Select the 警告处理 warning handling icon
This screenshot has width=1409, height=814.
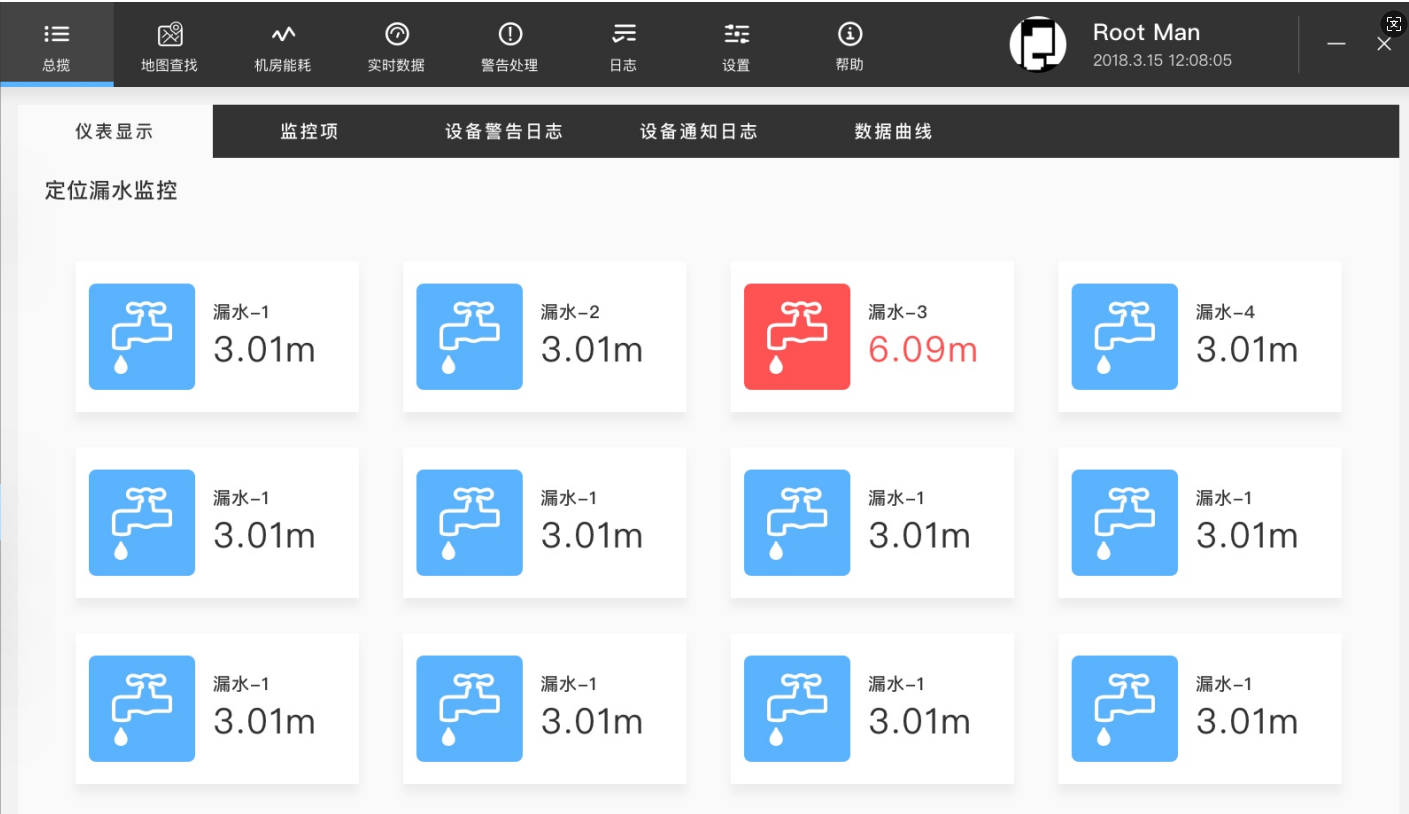pos(510,36)
